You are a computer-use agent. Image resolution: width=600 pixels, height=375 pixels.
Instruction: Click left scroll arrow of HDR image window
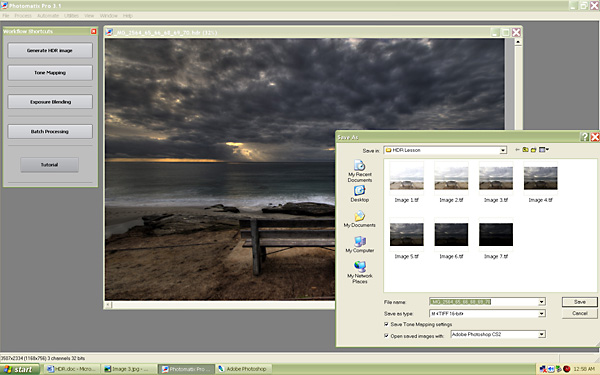click(x=108, y=305)
